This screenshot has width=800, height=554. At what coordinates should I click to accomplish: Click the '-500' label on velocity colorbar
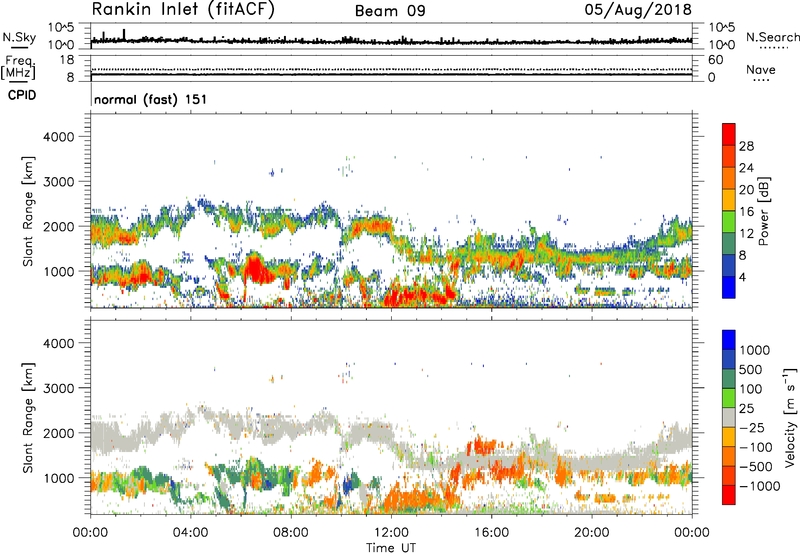point(756,466)
